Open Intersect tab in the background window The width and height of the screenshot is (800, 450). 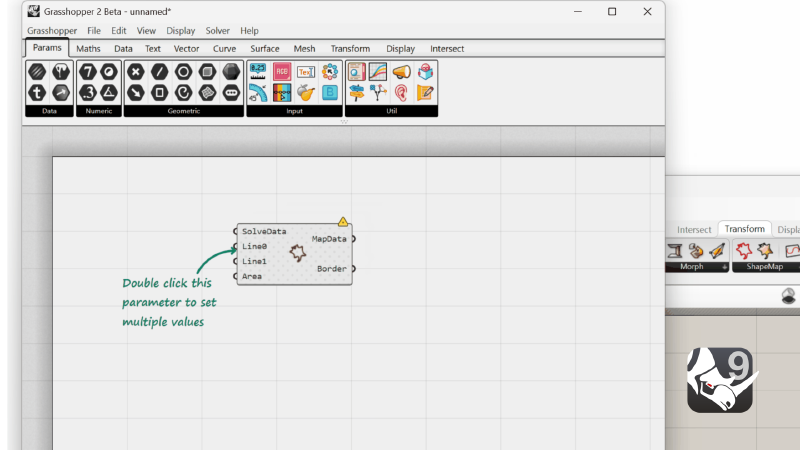point(694,230)
